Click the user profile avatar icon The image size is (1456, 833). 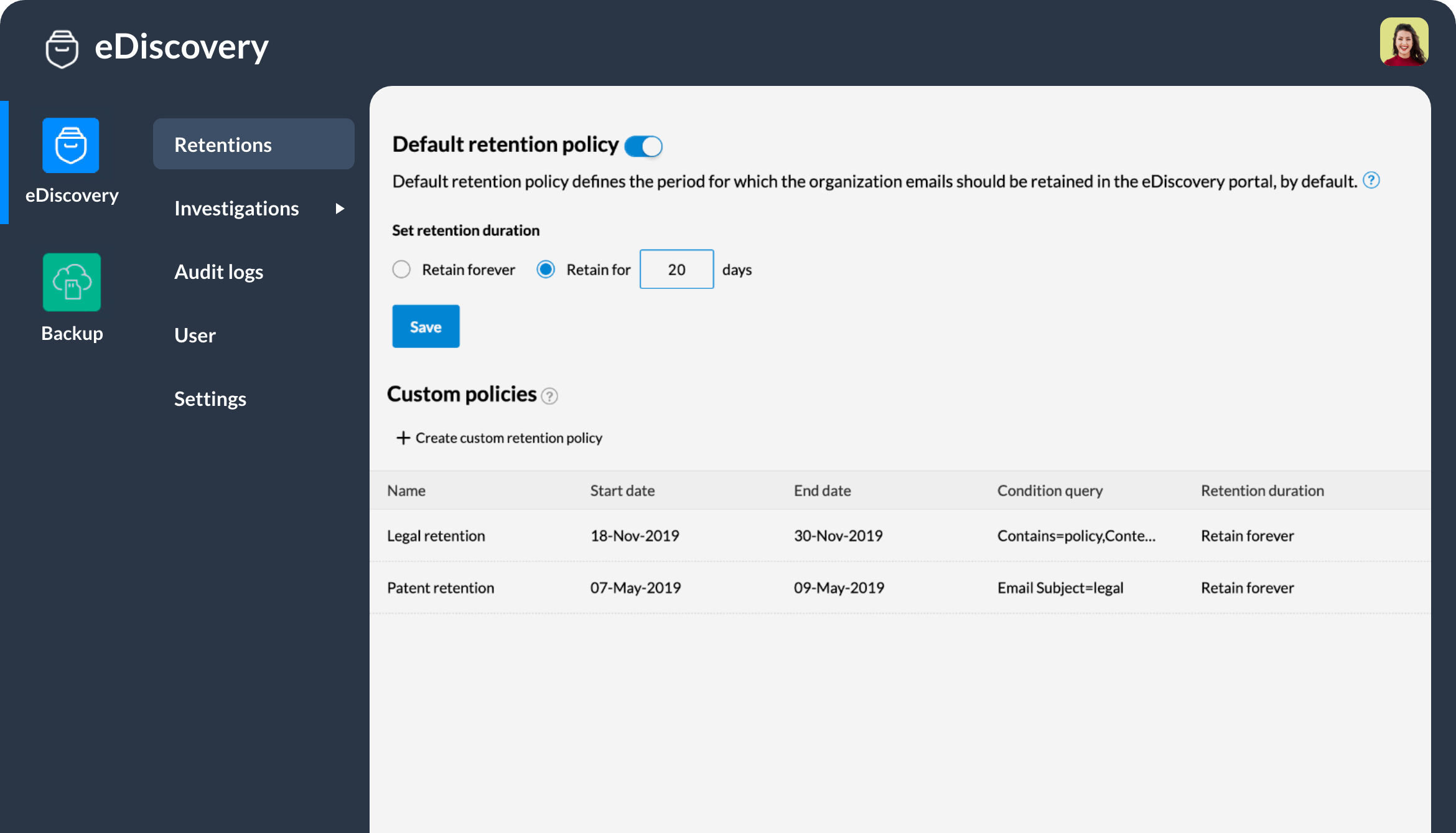tap(1406, 46)
